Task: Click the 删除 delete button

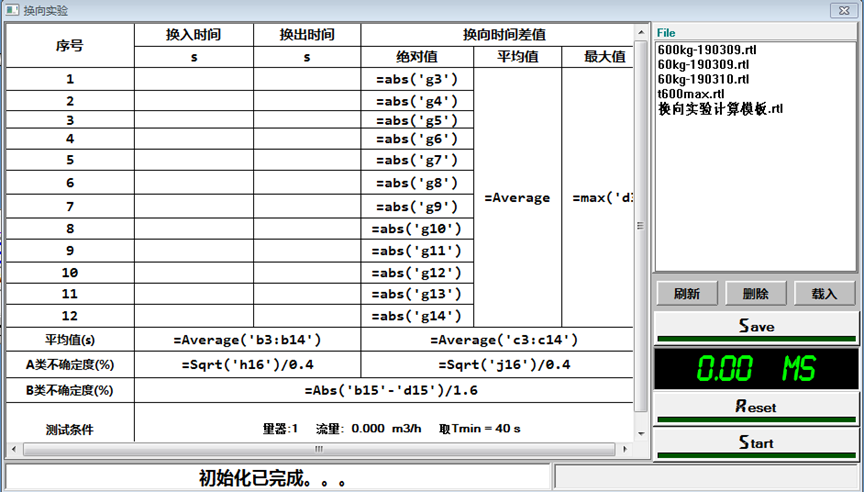Action: (755, 294)
